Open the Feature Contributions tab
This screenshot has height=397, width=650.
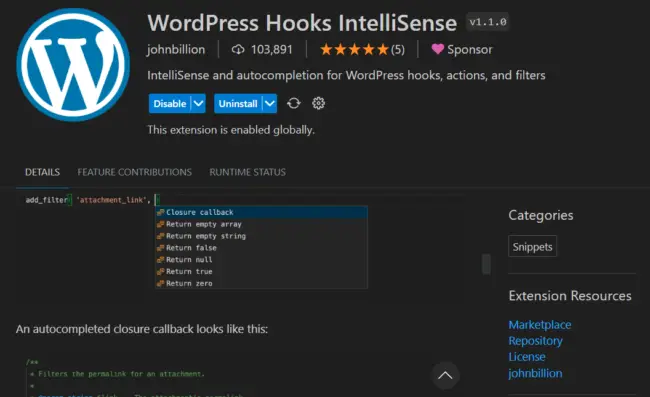coord(134,172)
